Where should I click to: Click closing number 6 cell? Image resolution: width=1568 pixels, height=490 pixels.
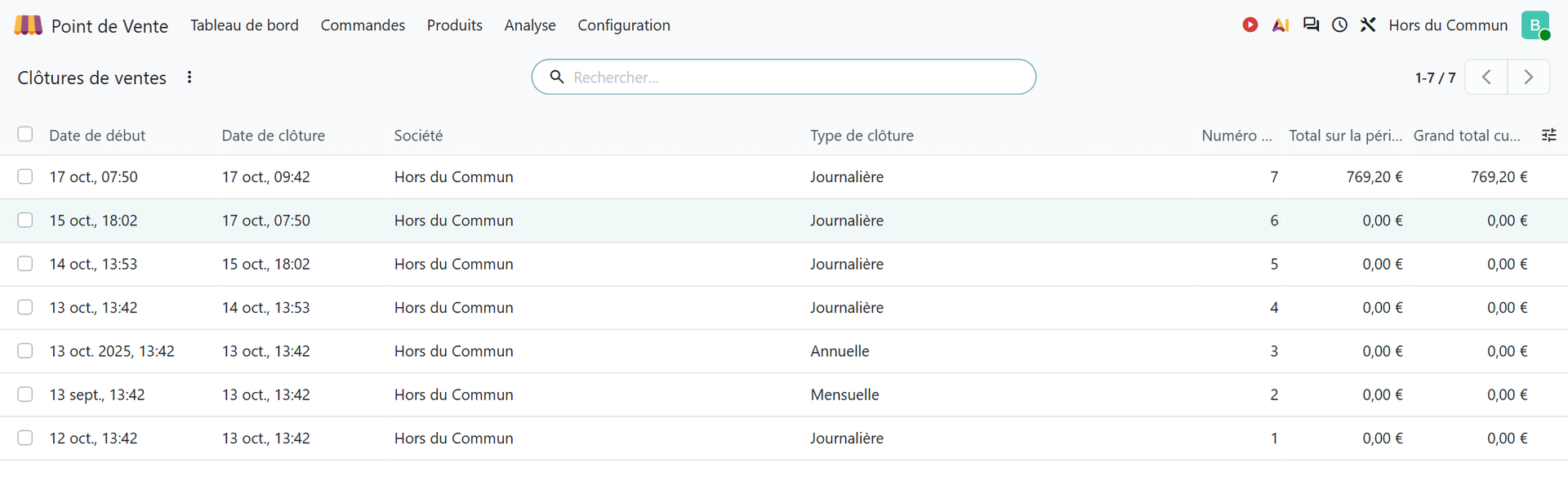(1274, 220)
